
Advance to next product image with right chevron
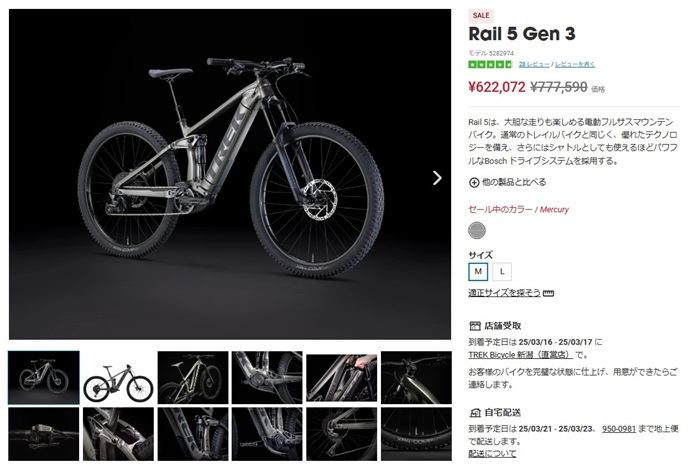point(437,178)
